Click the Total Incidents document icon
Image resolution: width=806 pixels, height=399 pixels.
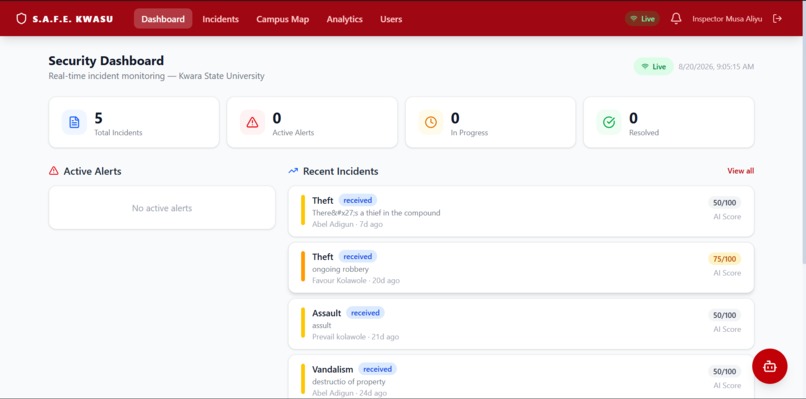pyautogui.click(x=75, y=122)
